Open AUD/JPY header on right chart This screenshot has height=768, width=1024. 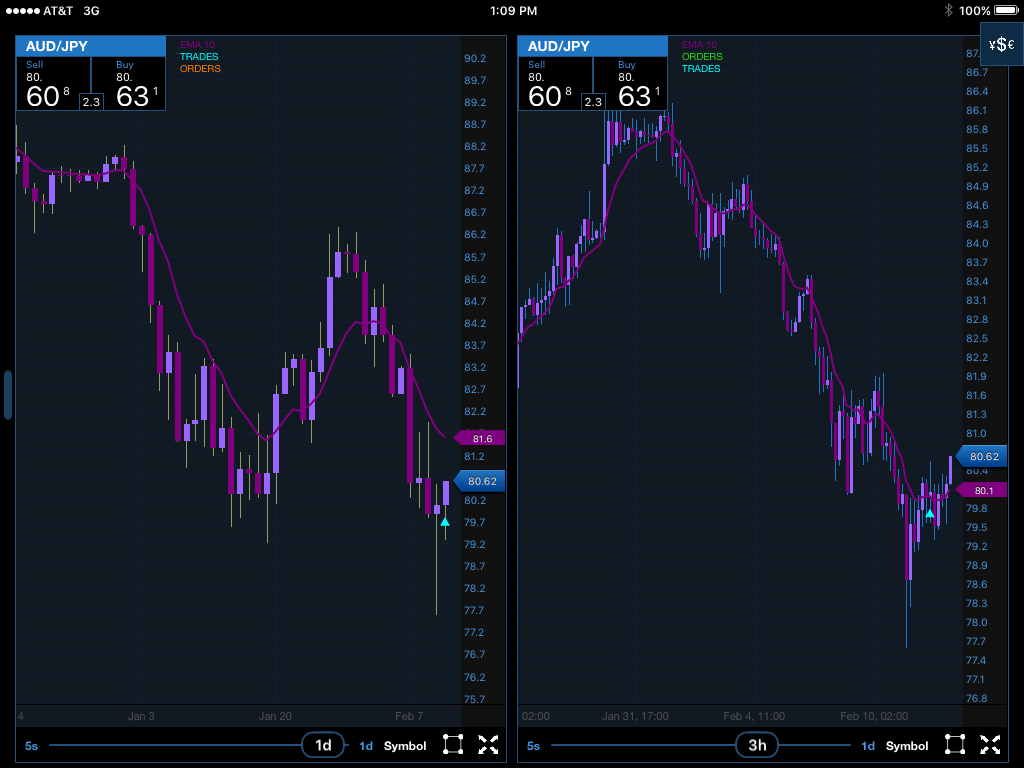tap(592, 46)
